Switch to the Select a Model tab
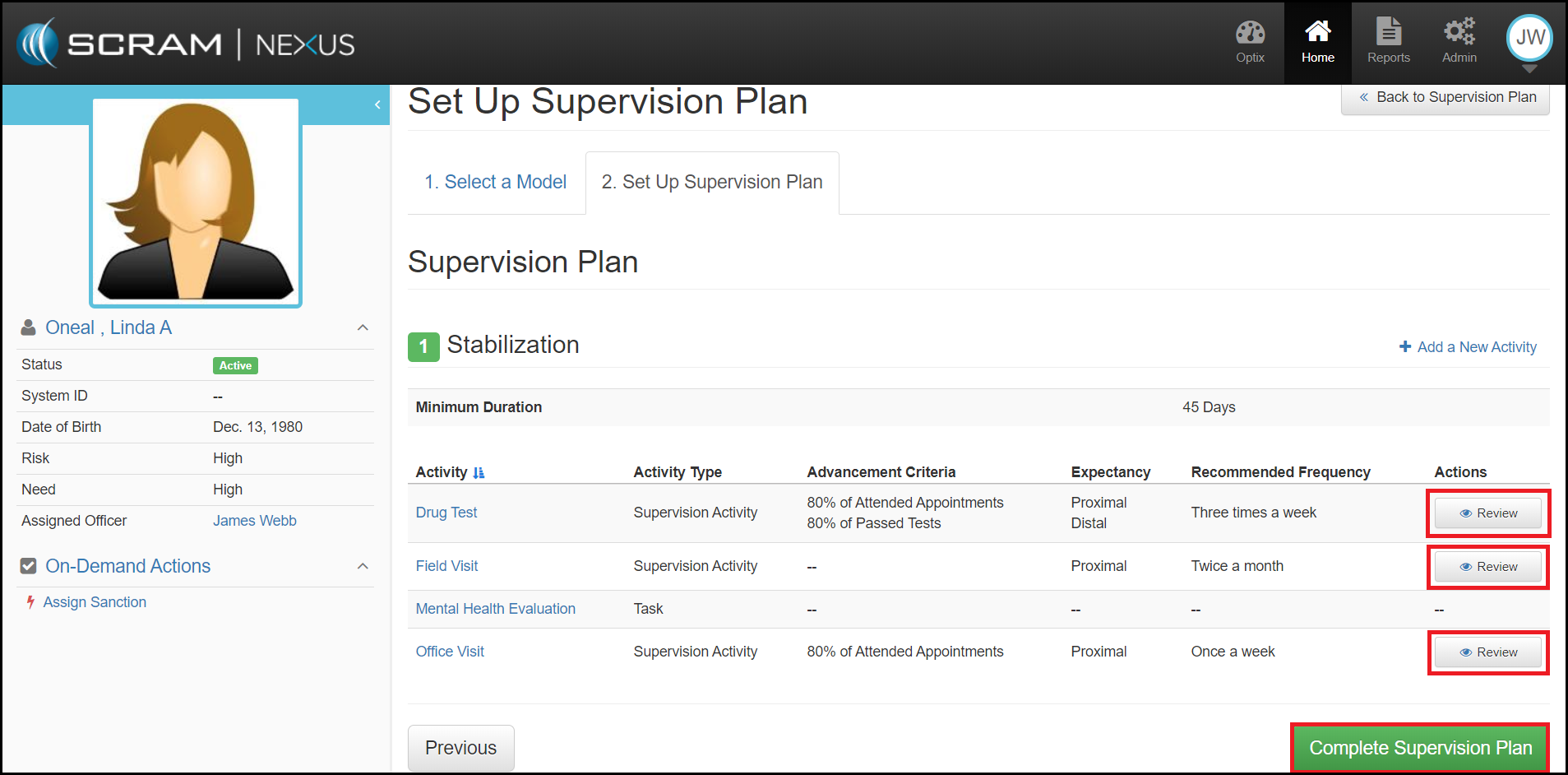 point(496,182)
